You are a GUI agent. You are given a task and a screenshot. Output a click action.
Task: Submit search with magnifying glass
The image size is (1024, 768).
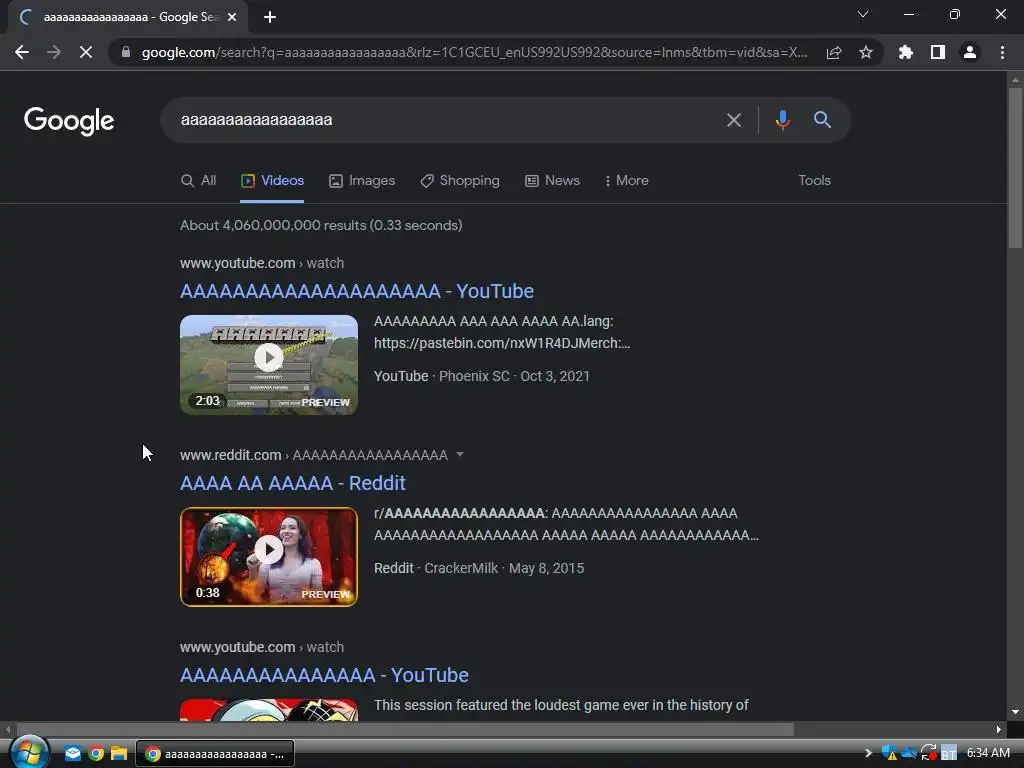822,120
